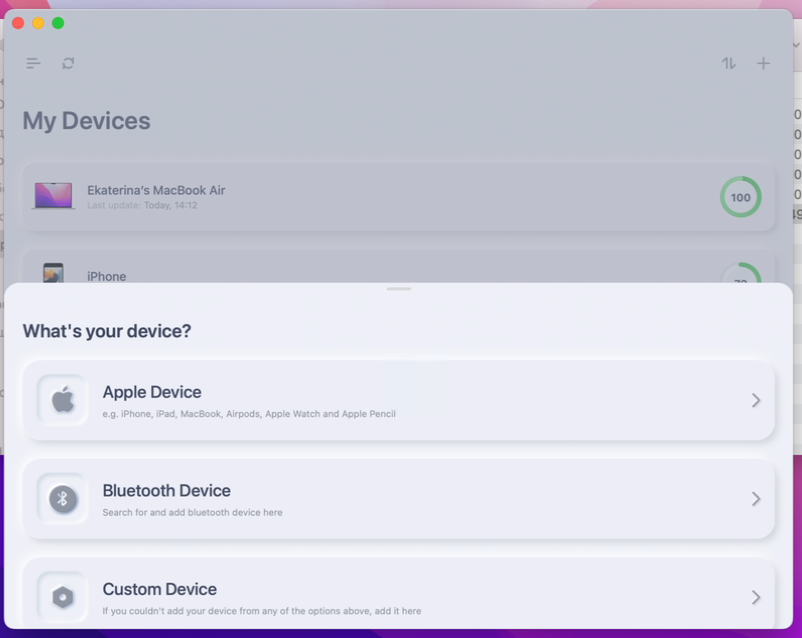Close the window with the red button
This screenshot has height=638, width=802.
18,23
